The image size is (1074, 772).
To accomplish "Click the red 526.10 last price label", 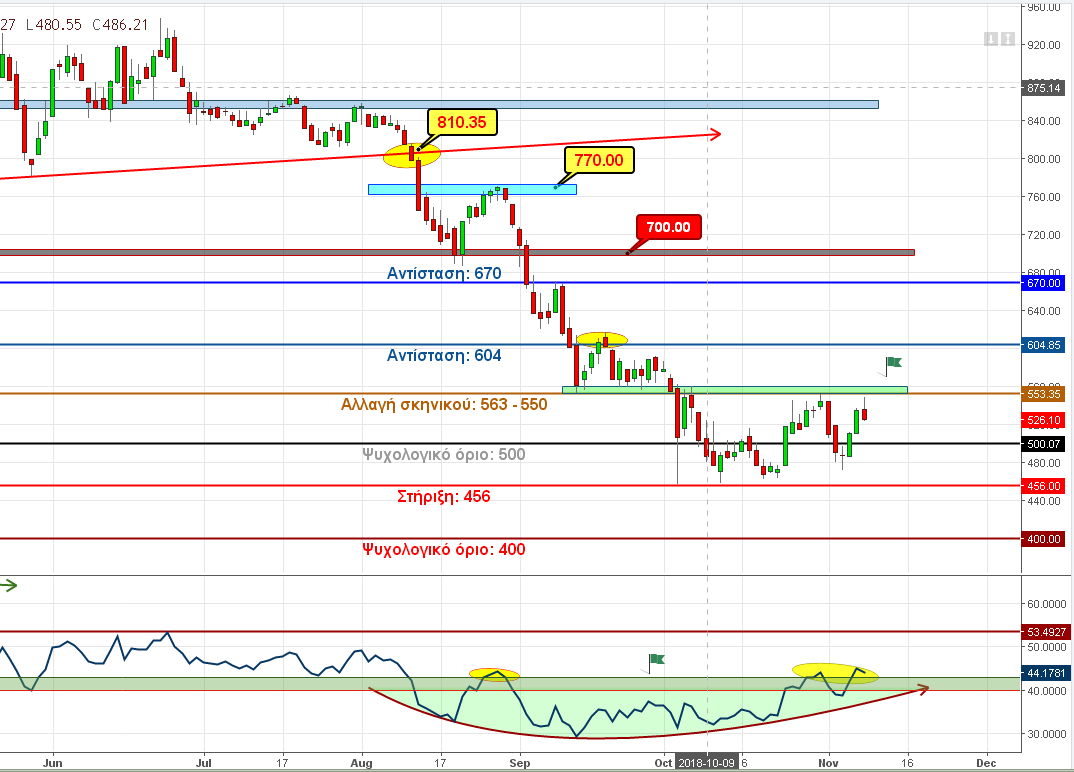I will [x=1044, y=420].
